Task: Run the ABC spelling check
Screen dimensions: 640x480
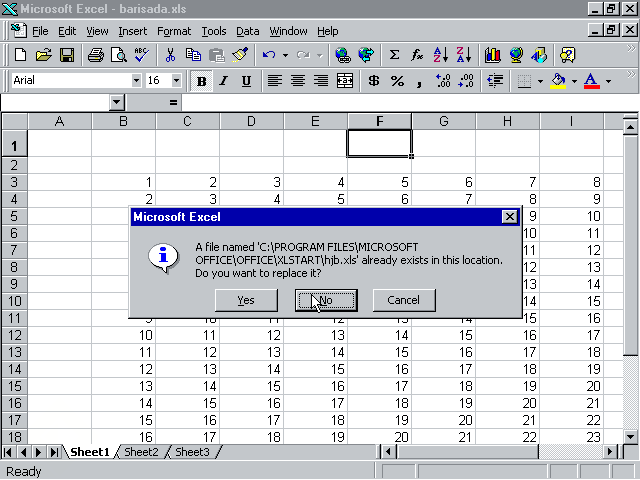Action: [x=142, y=55]
